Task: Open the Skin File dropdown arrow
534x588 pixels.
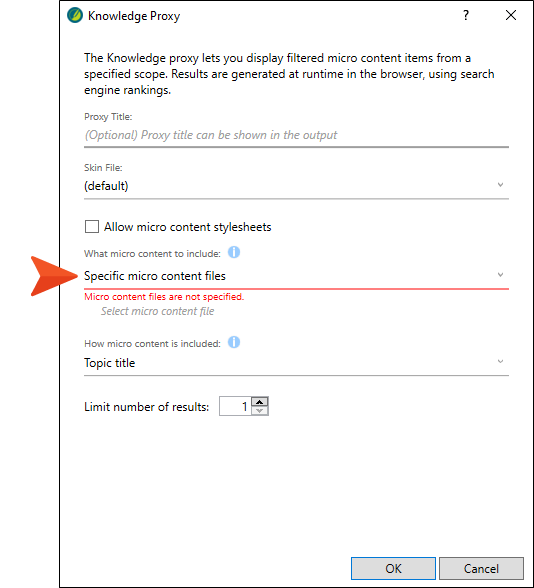Action: click(500, 185)
